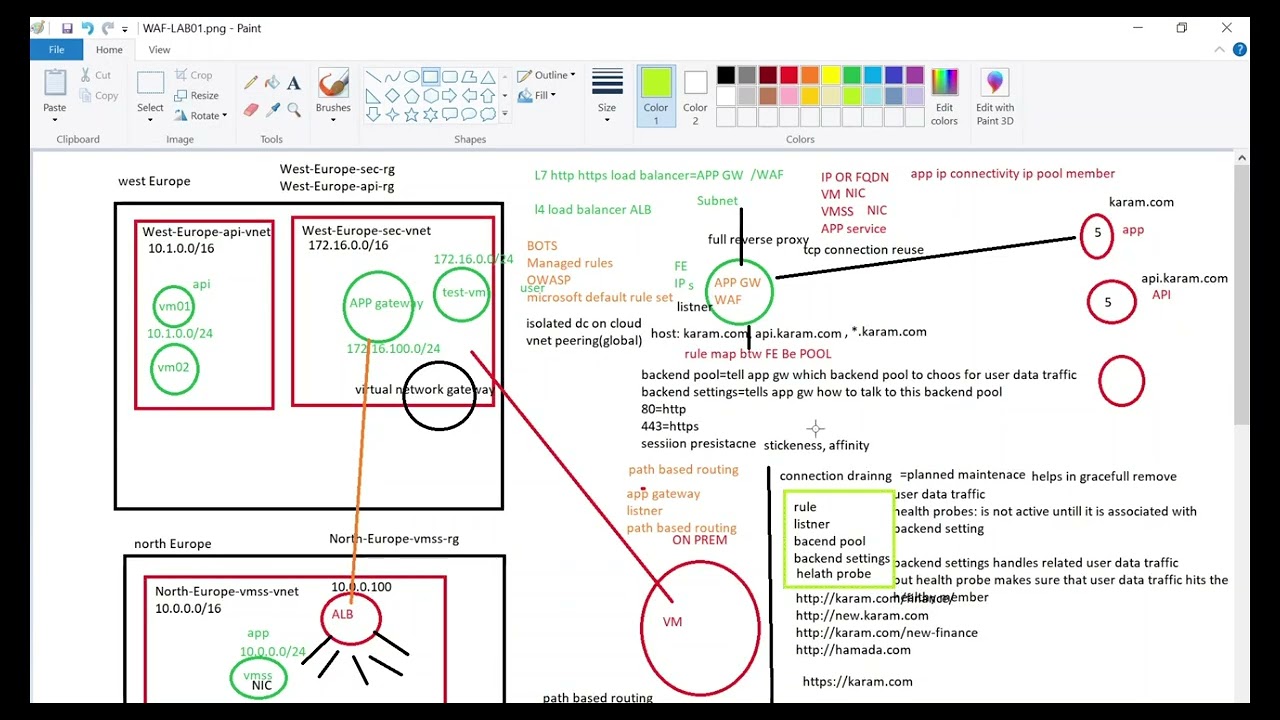Open the File menu
This screenshot has height=720, width=1280.
point(56,50)
